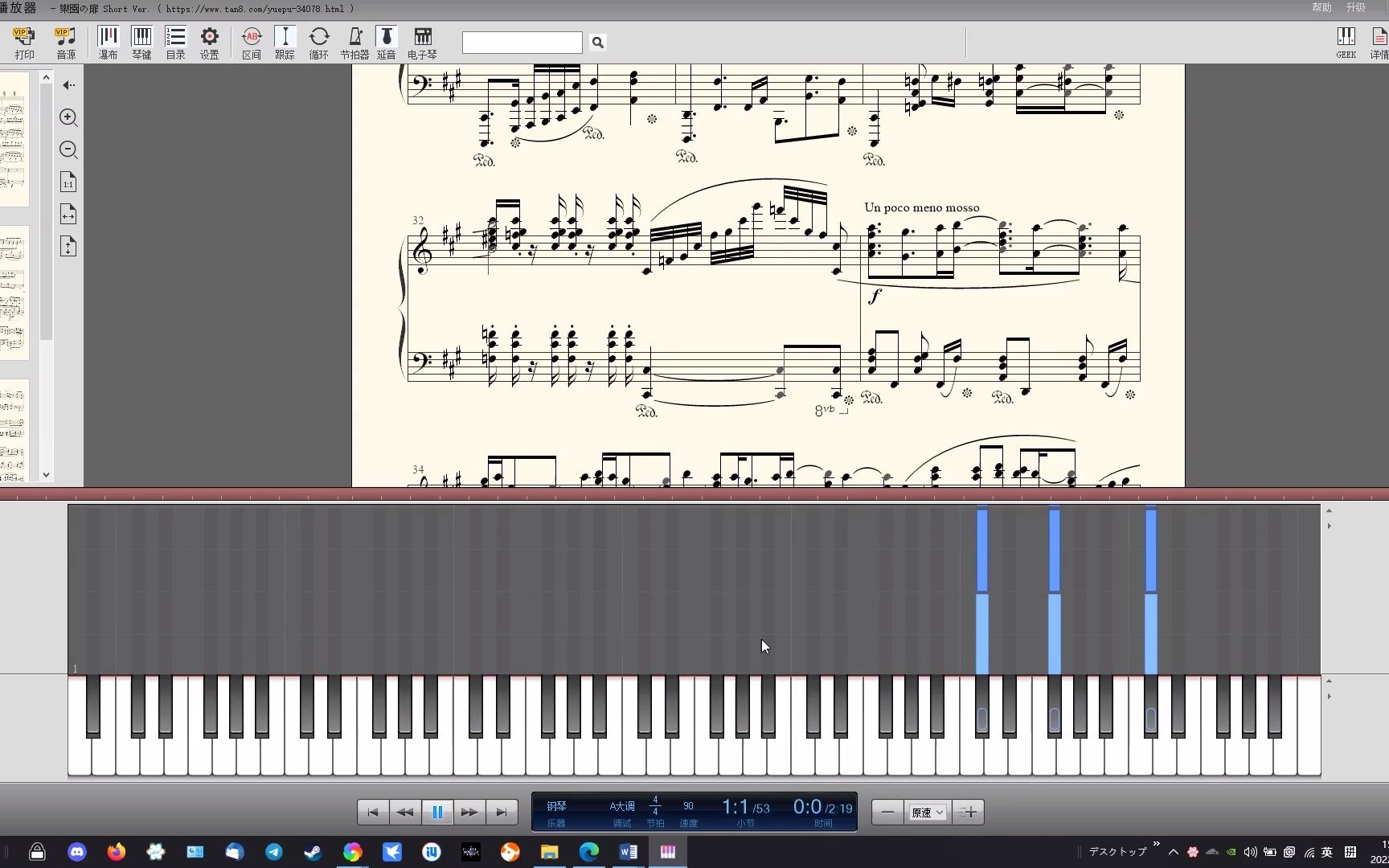
Task: Select the first page thumbnail
Action: point(14,139)
